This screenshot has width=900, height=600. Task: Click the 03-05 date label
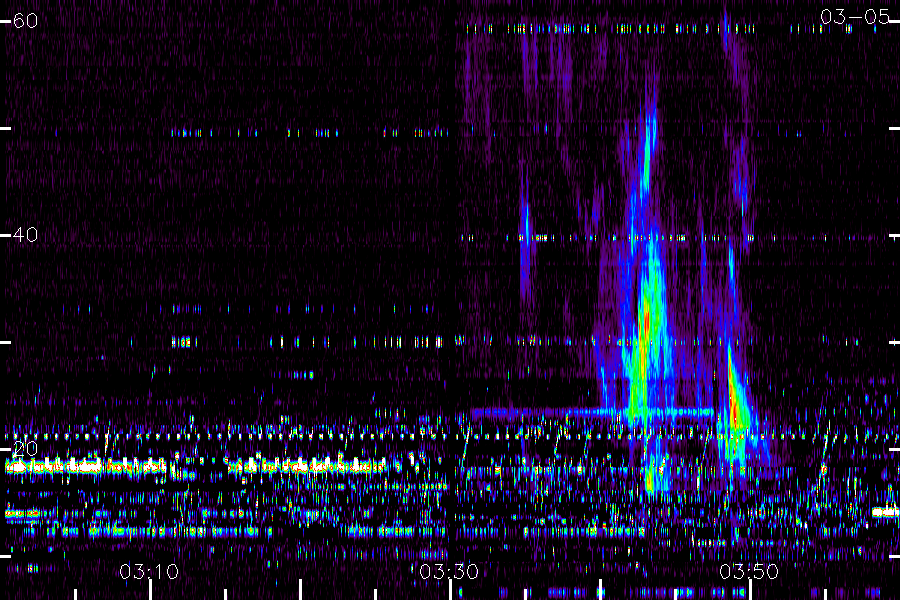point(855,17)
